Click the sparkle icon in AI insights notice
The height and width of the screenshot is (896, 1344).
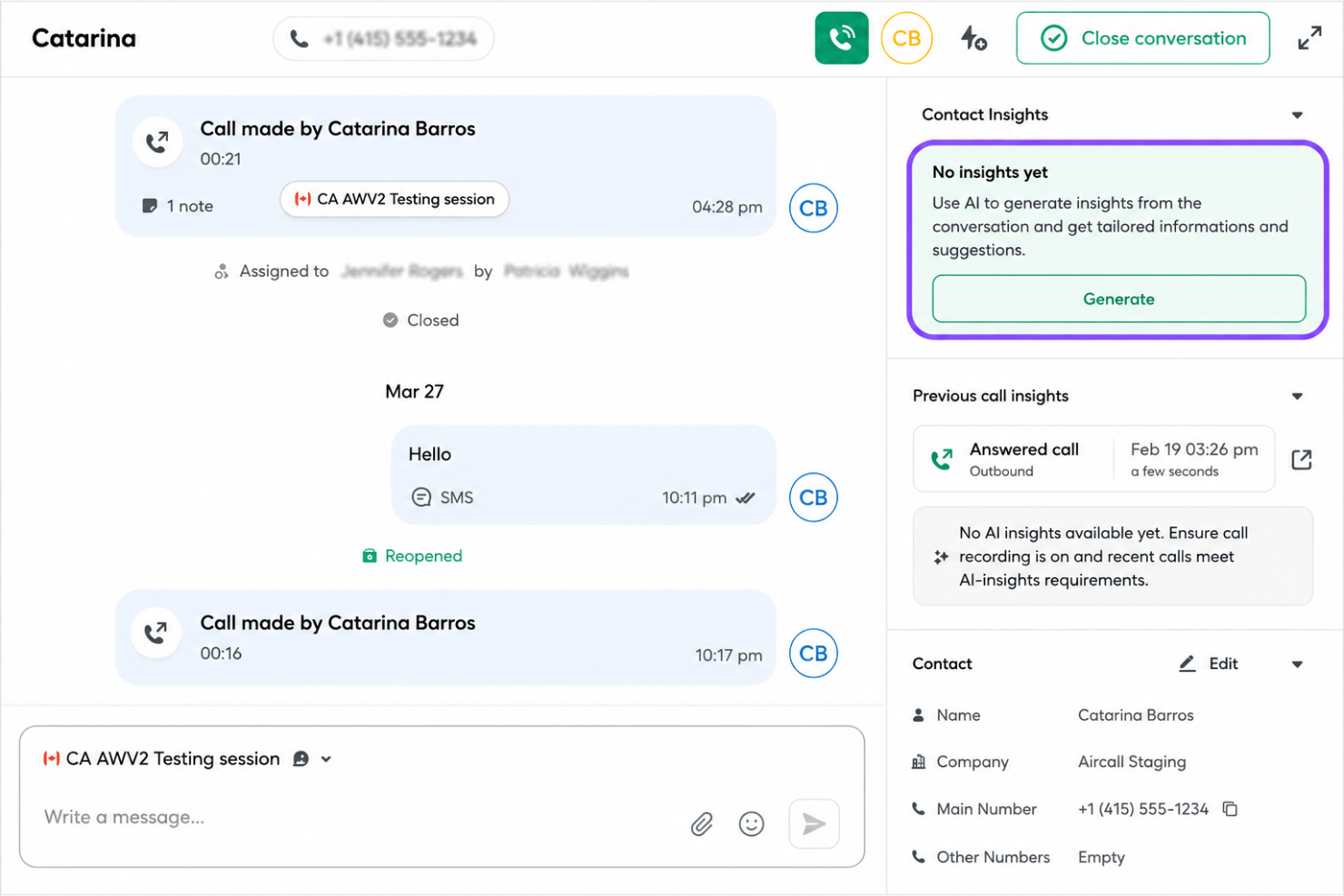tap(941, 556)
